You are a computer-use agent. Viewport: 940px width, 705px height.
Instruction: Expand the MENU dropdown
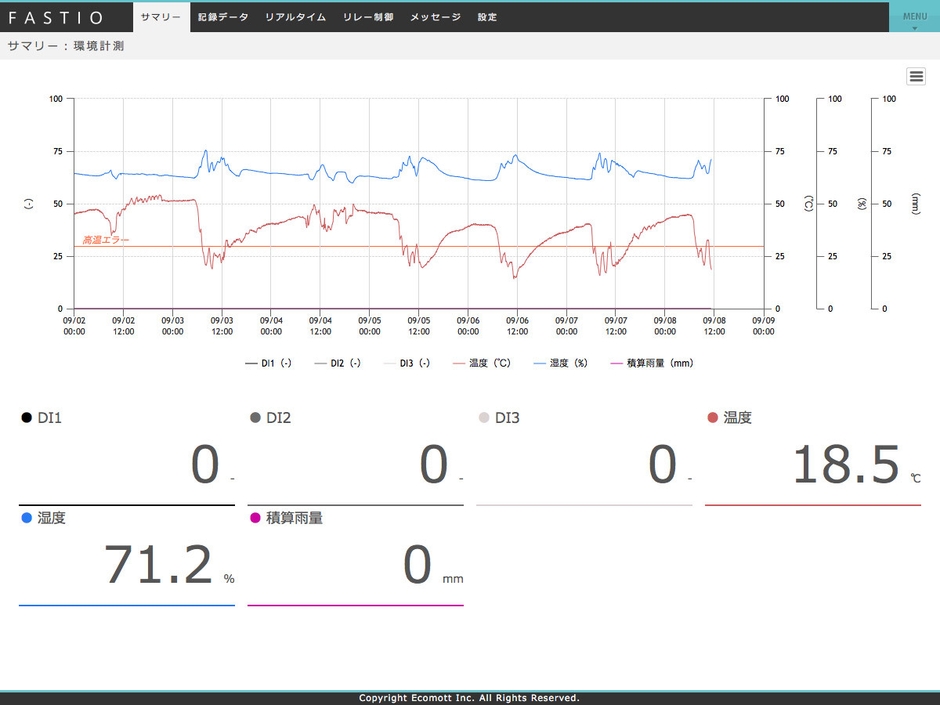(914, 17)
